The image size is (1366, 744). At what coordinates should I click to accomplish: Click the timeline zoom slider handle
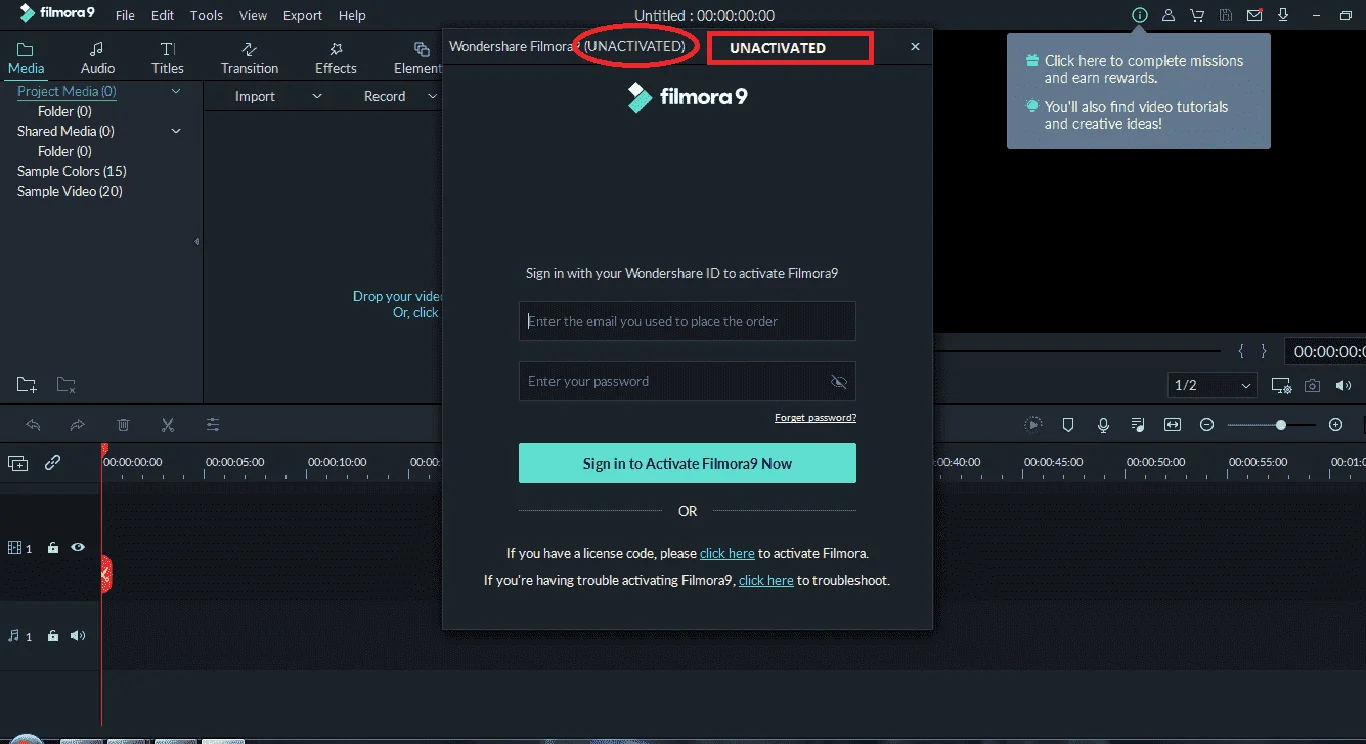[x=1281, y=425]
